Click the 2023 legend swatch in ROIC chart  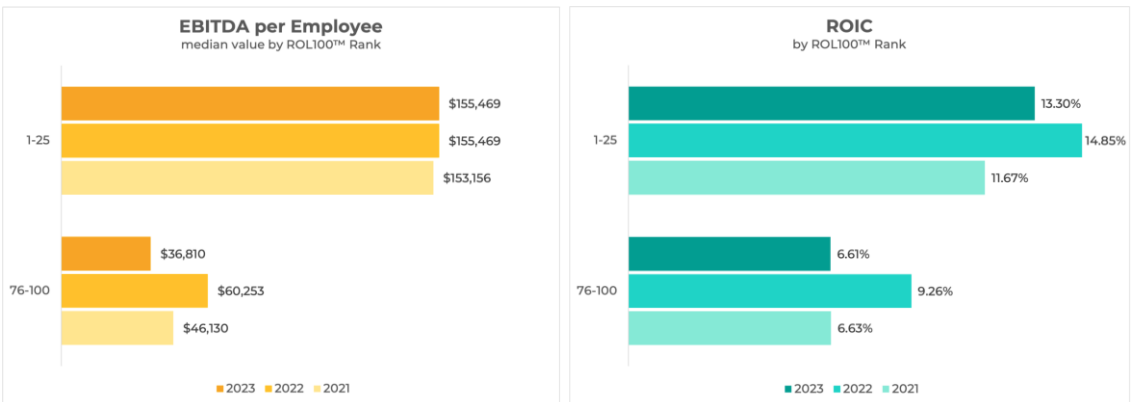[x=788, y=389]
